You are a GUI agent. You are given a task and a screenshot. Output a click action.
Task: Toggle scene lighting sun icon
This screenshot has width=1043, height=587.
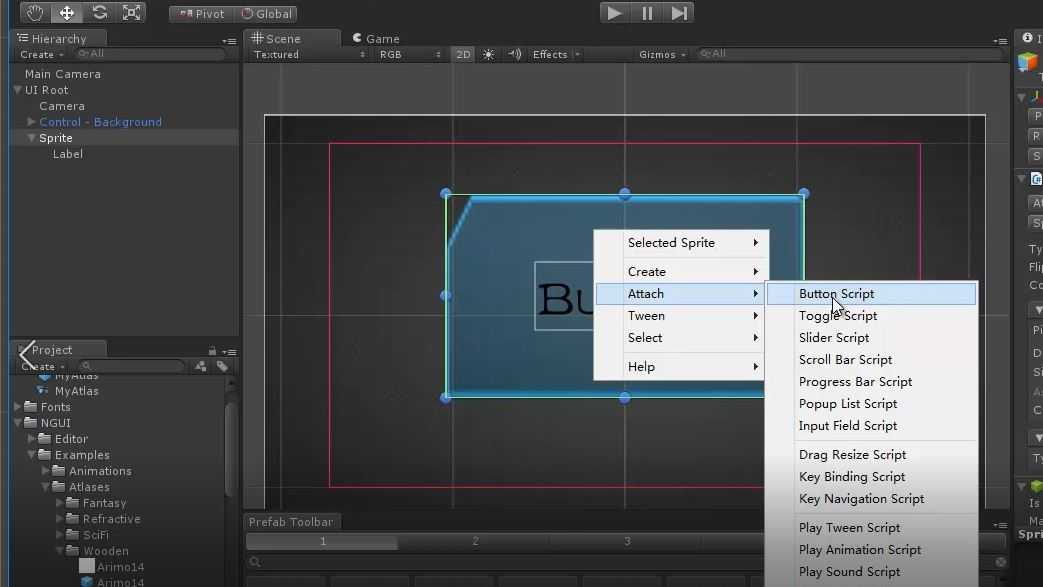pos(488,55)
